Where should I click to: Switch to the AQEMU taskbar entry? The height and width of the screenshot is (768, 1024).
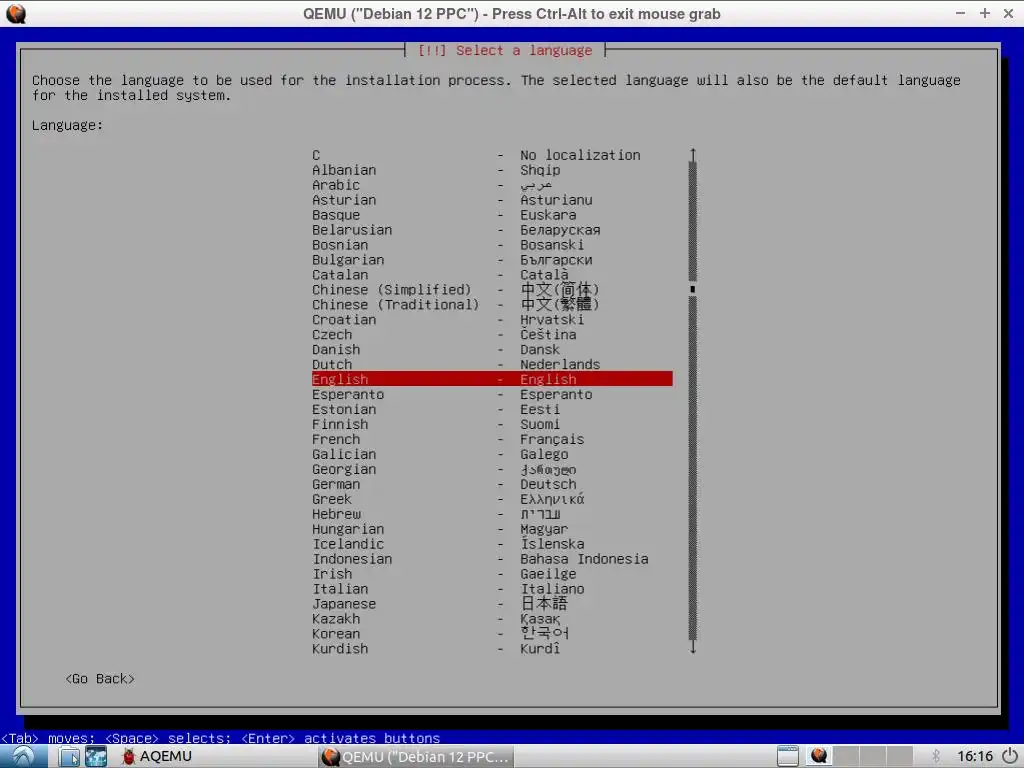click(x=157, y=756)
